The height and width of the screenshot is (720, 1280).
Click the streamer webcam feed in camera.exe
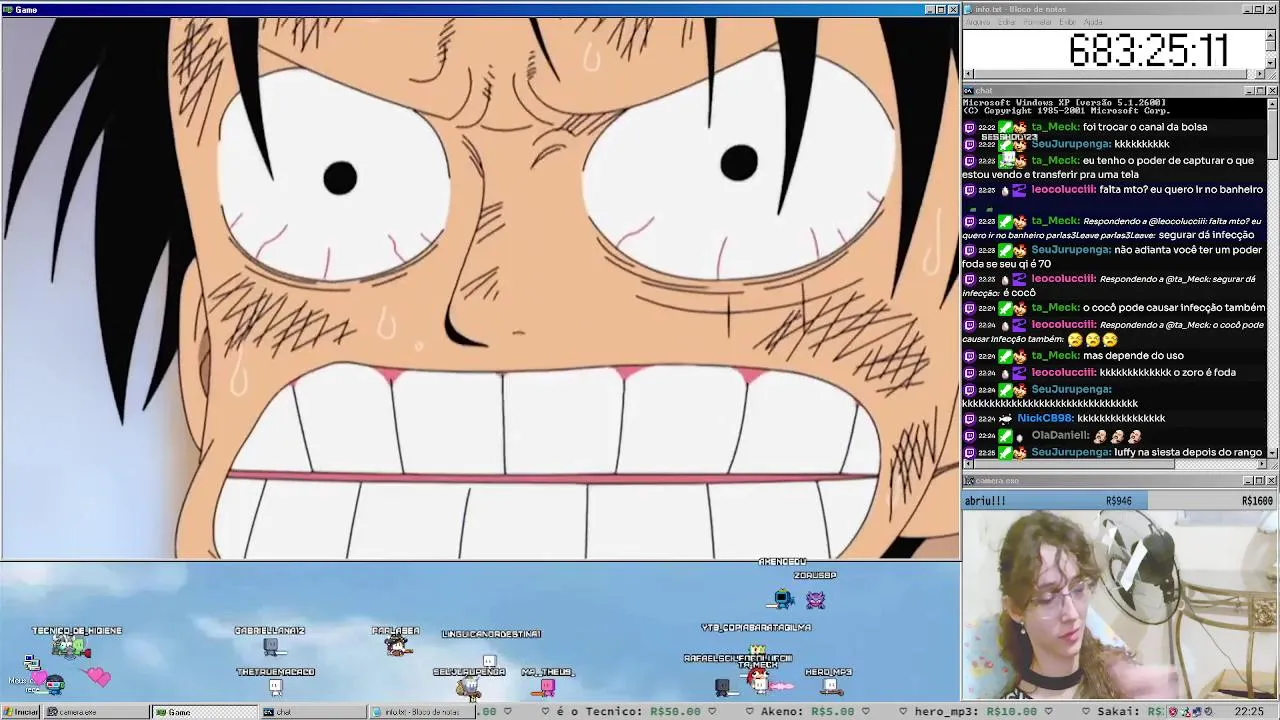1121,604
